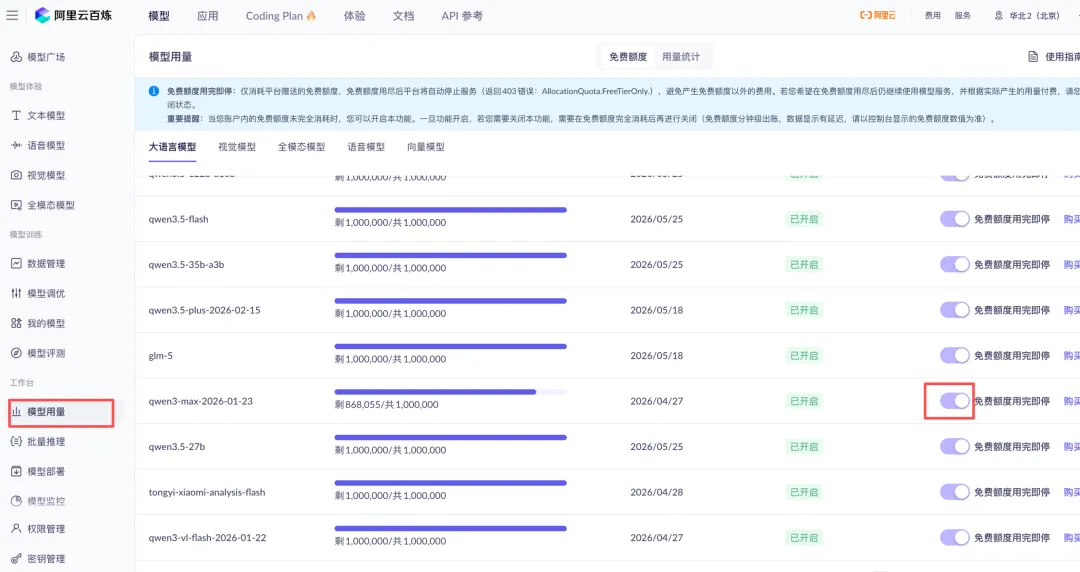
Task: Click the 模型广场 sidebar icon
Action: pyautogui.click(x=16, y=57)
